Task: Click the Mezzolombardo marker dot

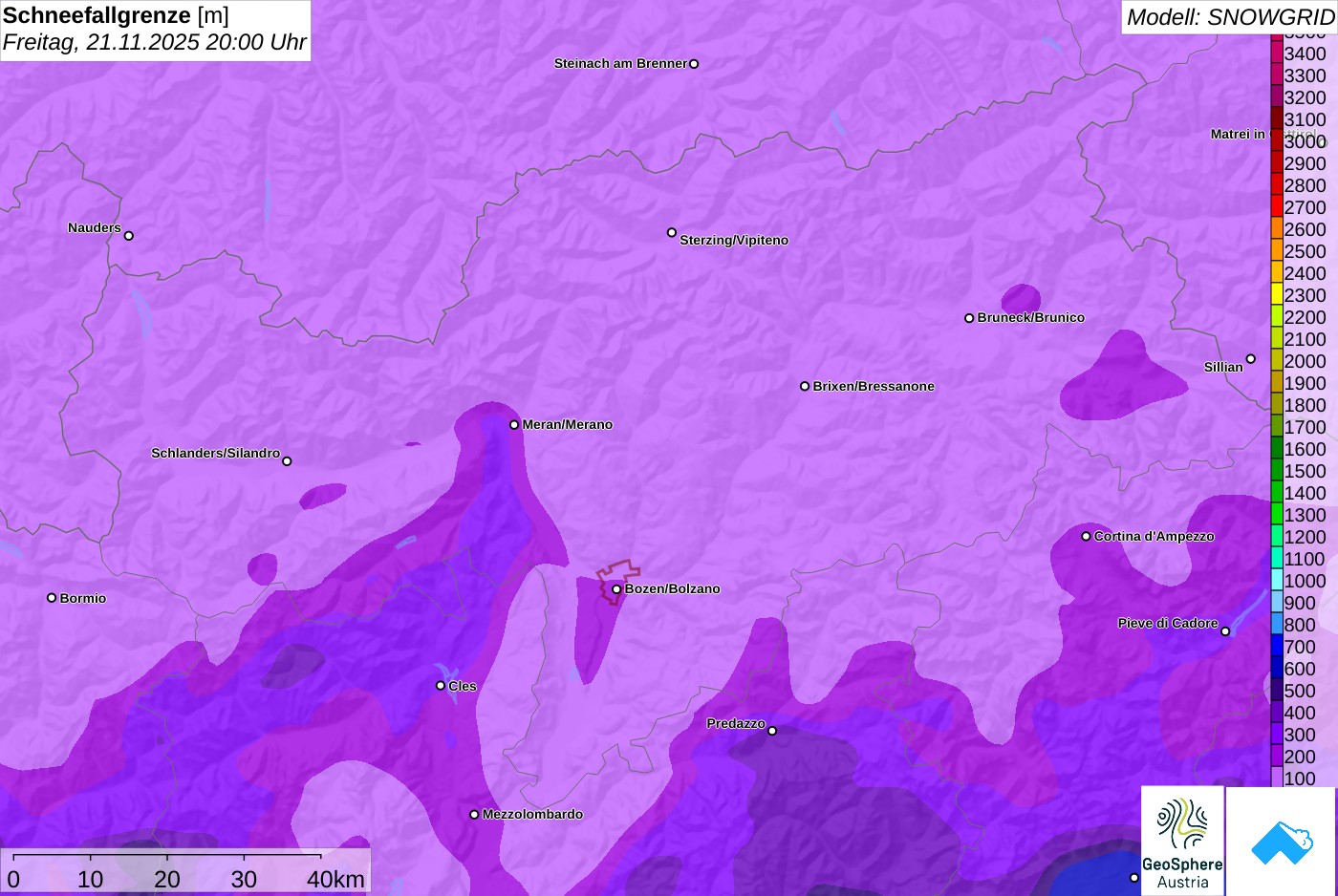Action: click(474, 815)
